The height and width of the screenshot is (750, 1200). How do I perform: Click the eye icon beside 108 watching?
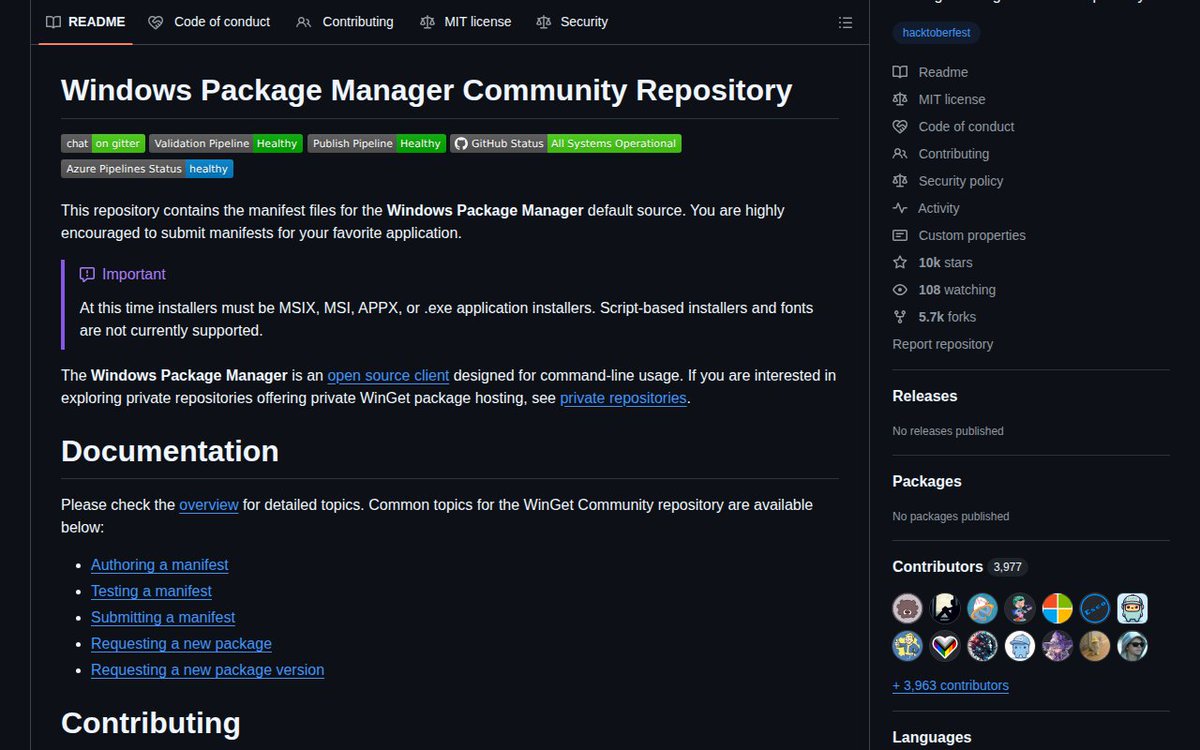[x=901, y=289]
